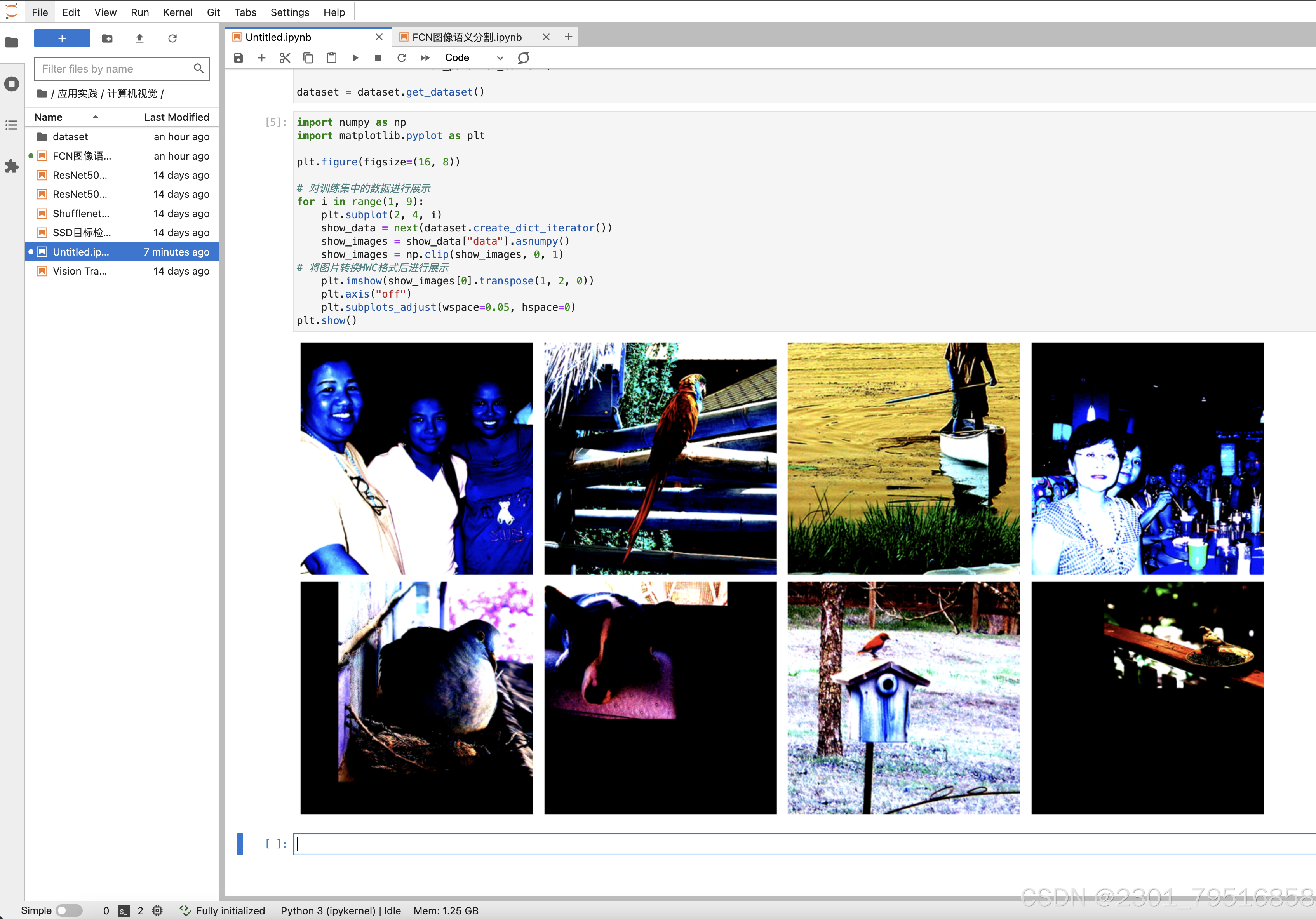Open the Tabs menu
Viewport: 1316px width, 919px height.
245,12
